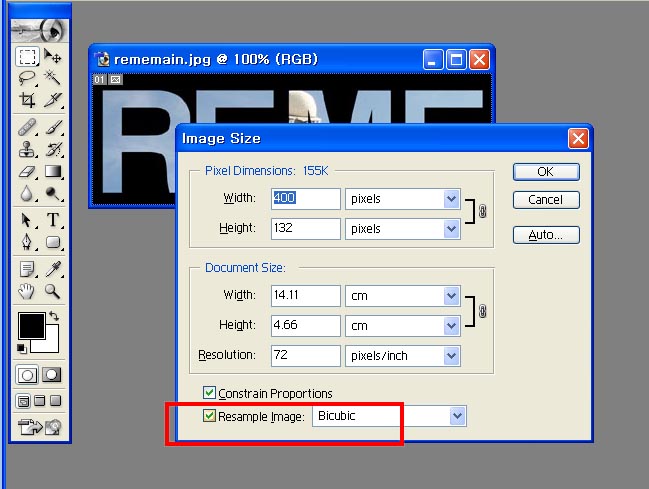The height and width of the screenshot is (489, 649).
Task: Open pixel Height units dropdown
Action: pos(451,229)
